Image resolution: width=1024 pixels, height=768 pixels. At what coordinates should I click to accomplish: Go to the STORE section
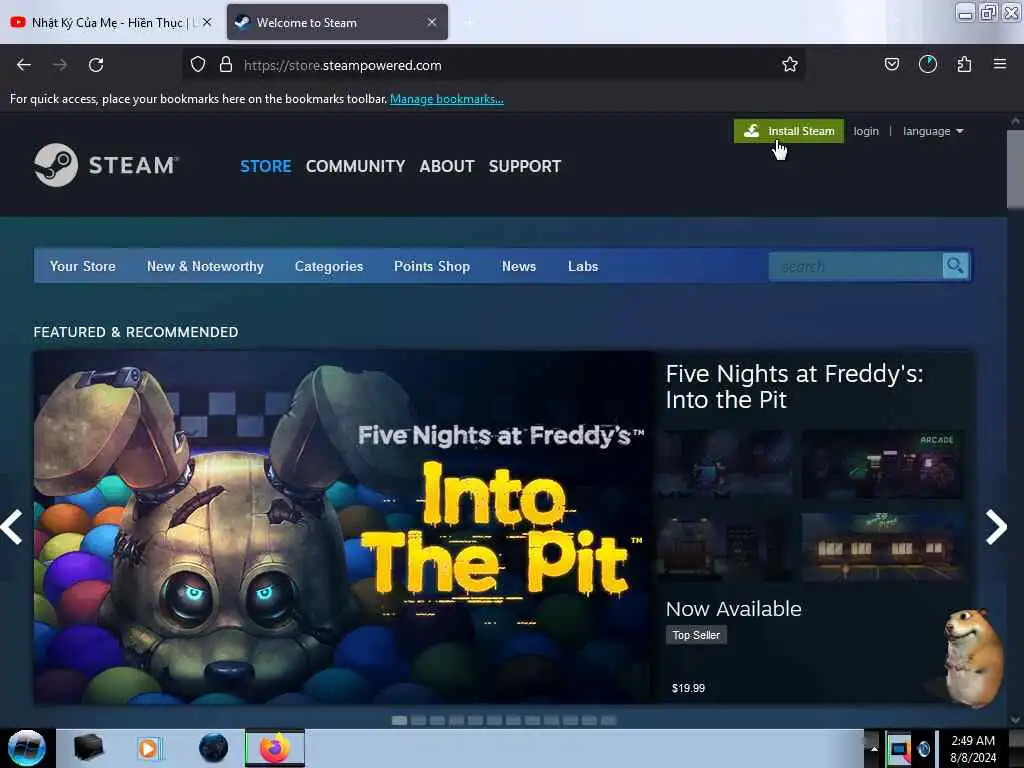265,167
